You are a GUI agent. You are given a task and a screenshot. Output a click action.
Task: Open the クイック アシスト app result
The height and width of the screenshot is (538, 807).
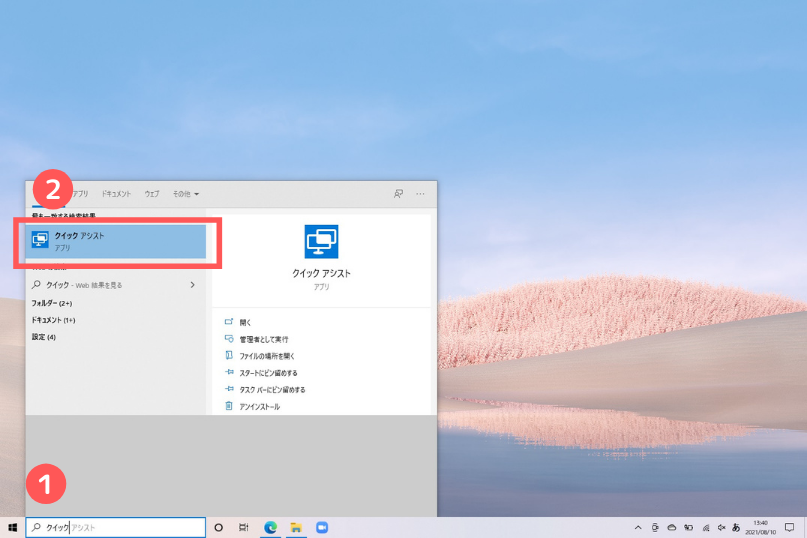click(x=116, y=241)
